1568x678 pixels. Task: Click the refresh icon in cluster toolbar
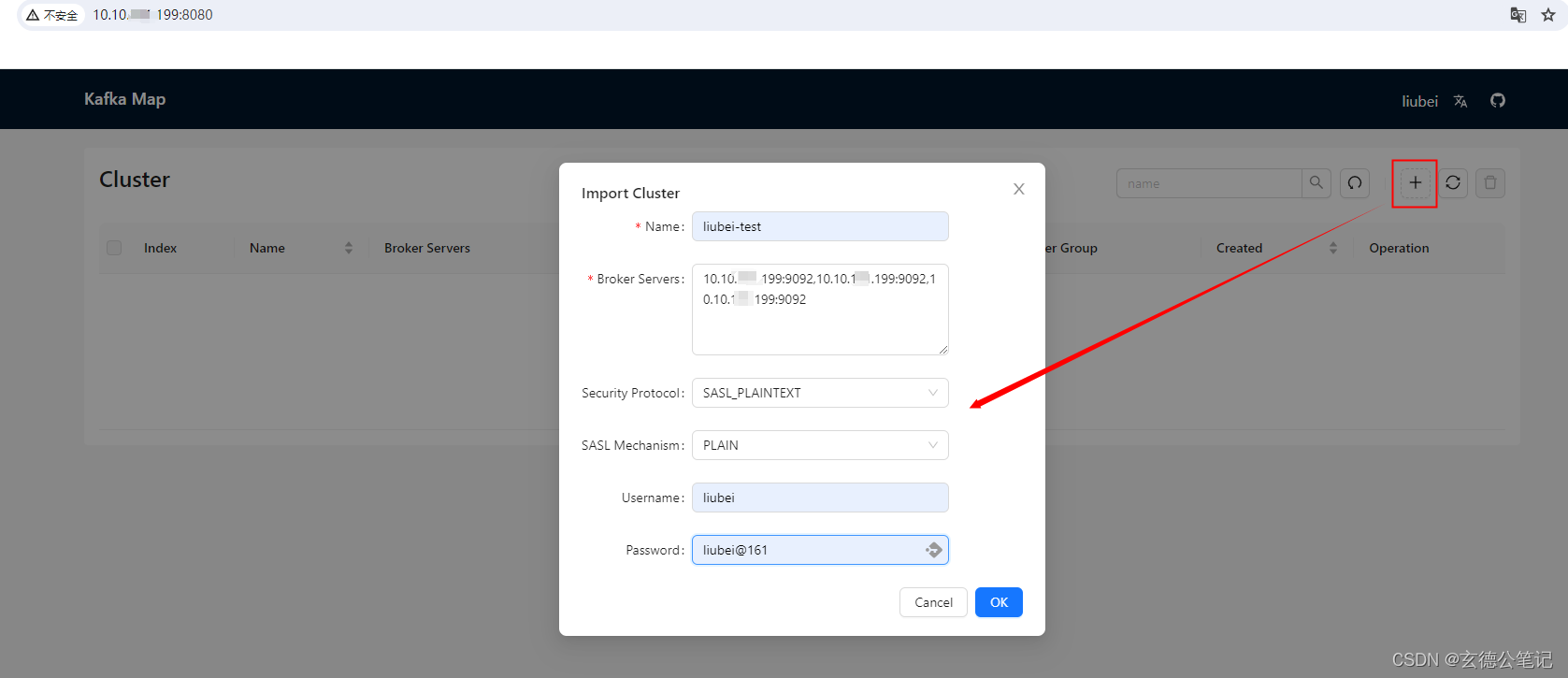pos(1452,183)
